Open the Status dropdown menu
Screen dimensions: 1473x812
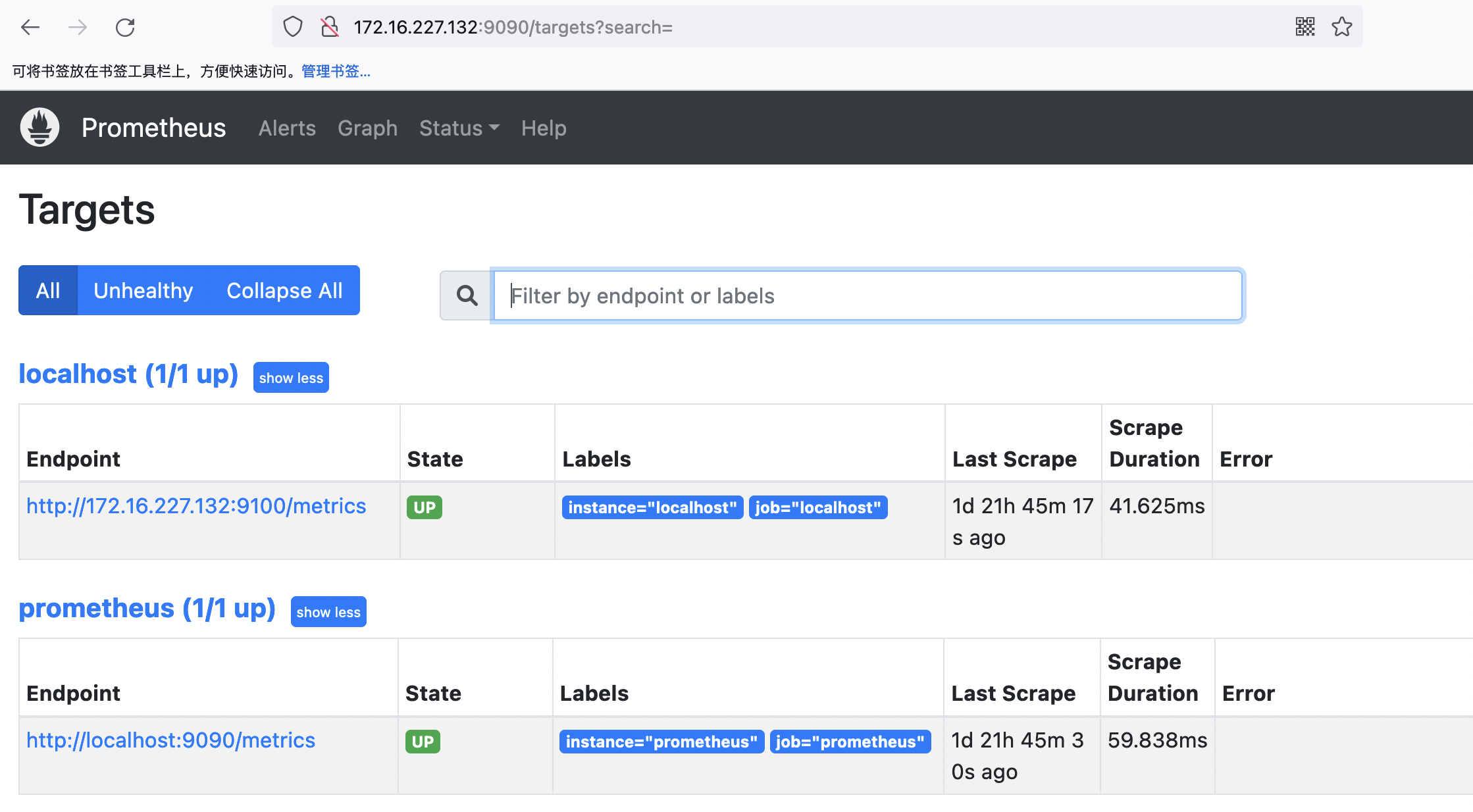click(459, 128)
